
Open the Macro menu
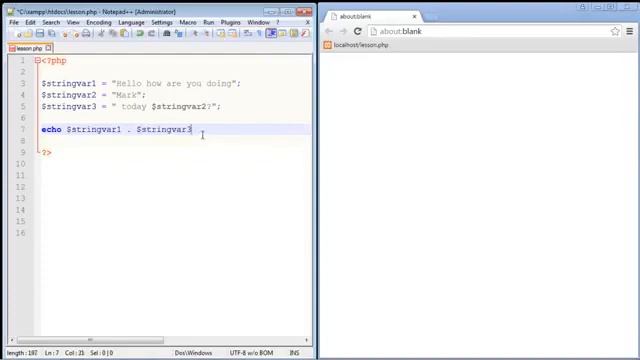(x=188, y=22)
